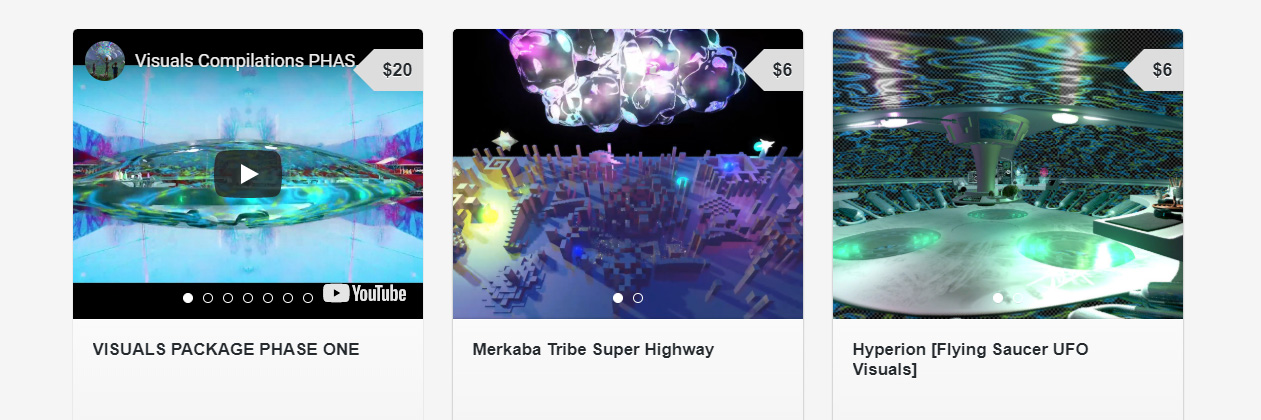Click the channel avatar on the video
The height and width of the screenshot is (420, 1261).
pyautogui.click(x=105, y=61)
